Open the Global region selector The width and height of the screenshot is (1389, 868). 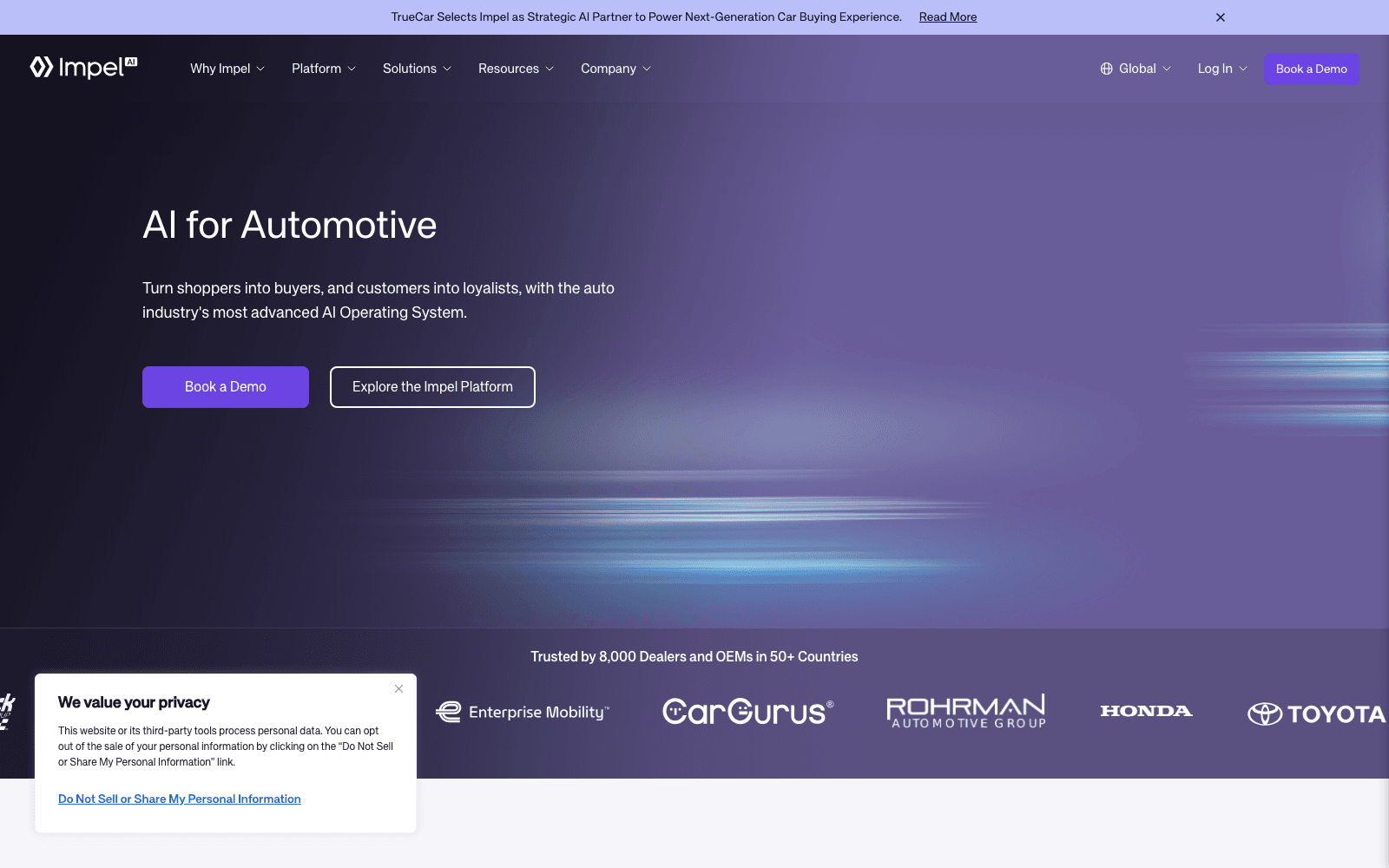coord(1136,69)
